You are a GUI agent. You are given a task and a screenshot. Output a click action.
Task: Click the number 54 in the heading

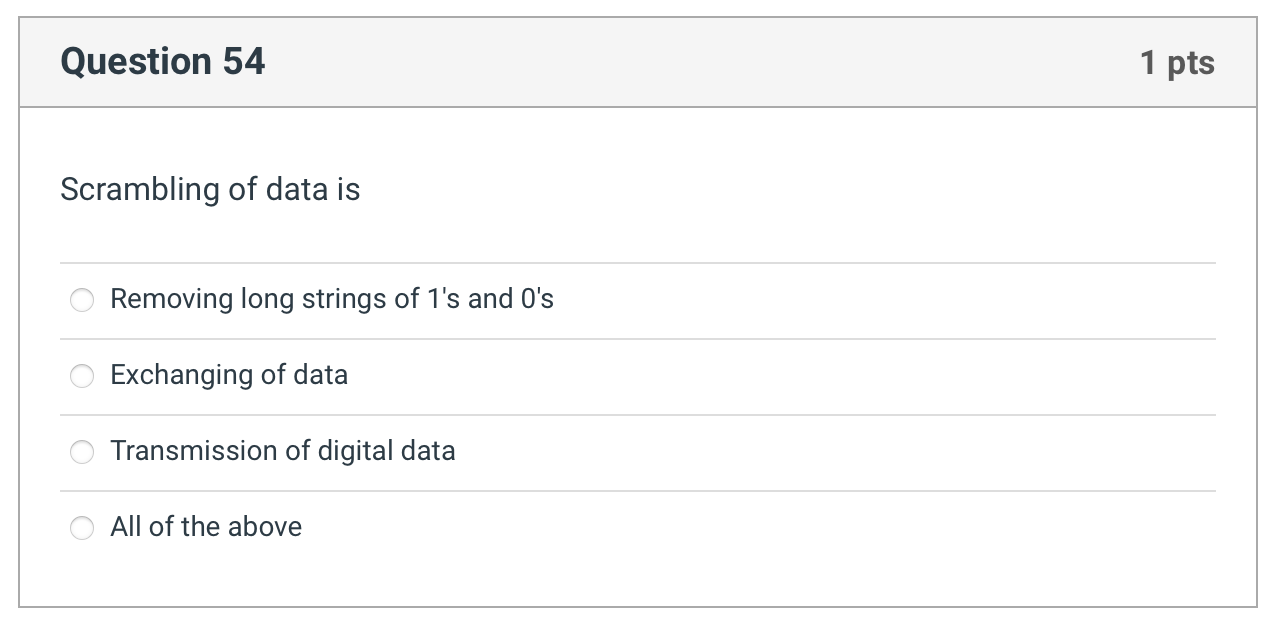click(244, 62)
